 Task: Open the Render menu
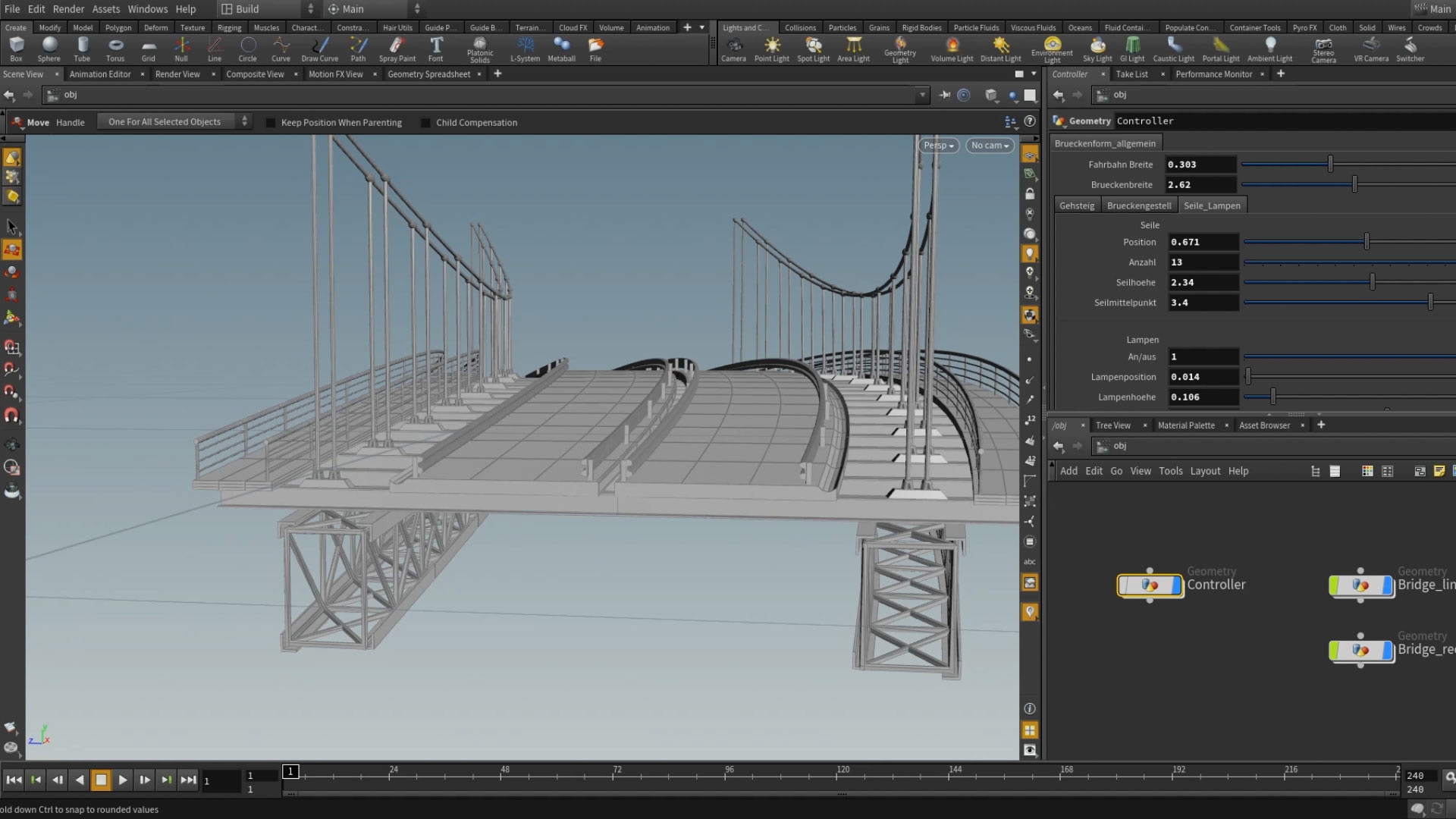pos(68,9)
